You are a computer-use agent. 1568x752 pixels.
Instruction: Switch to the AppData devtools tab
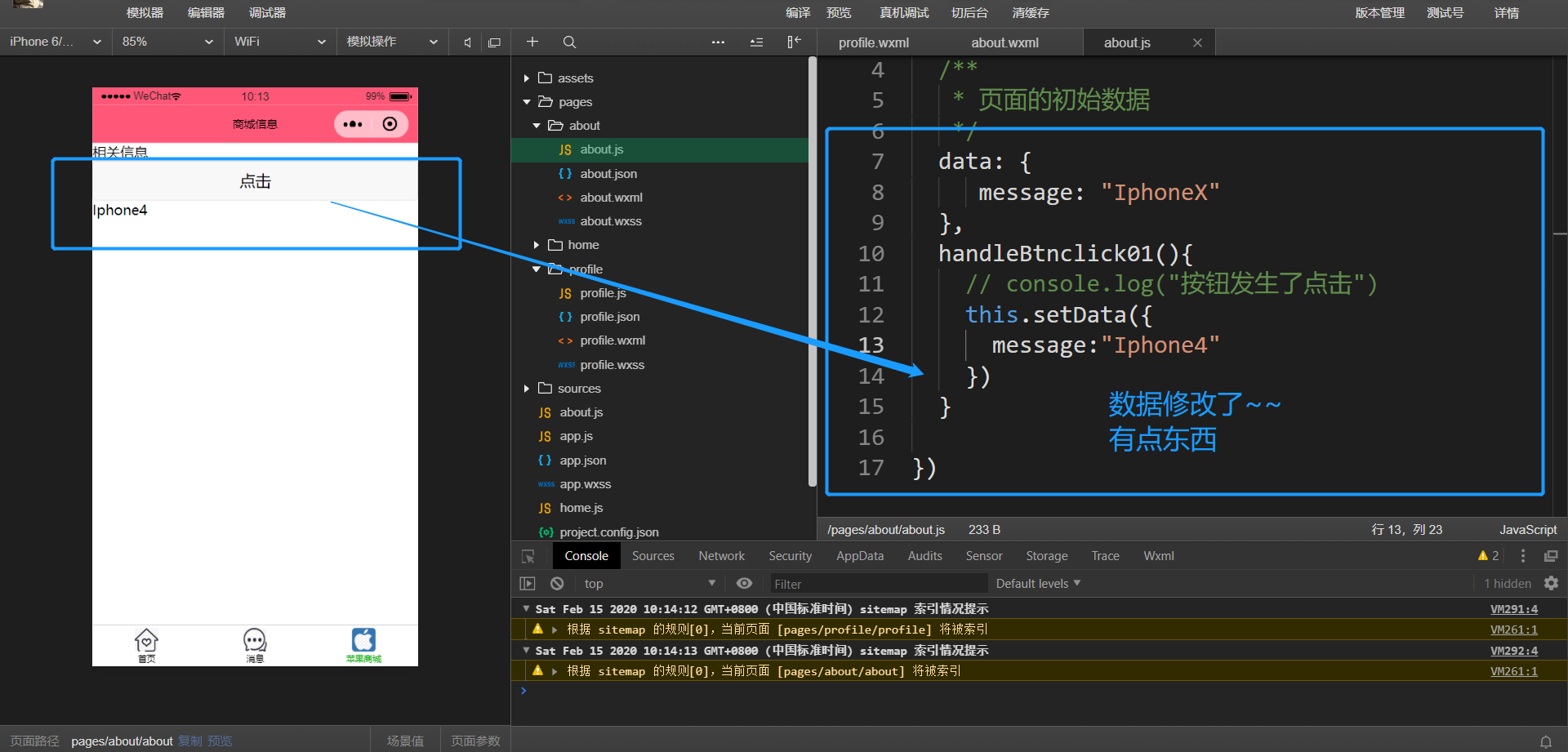(x=860, y=556)
